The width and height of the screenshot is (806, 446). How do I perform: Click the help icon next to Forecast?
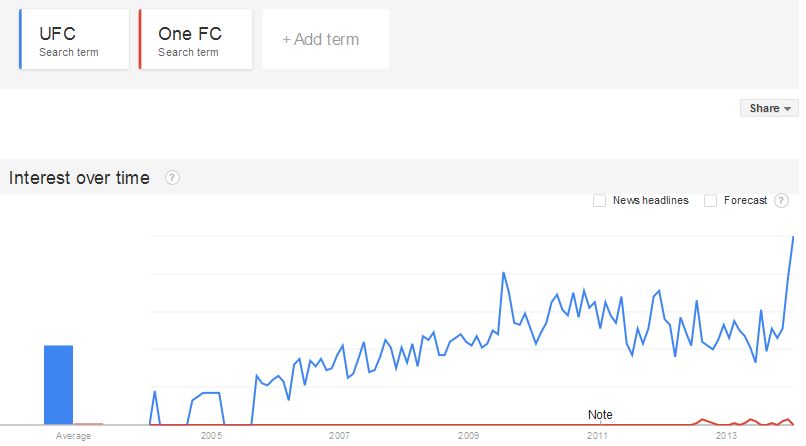[x=781, y=200]
